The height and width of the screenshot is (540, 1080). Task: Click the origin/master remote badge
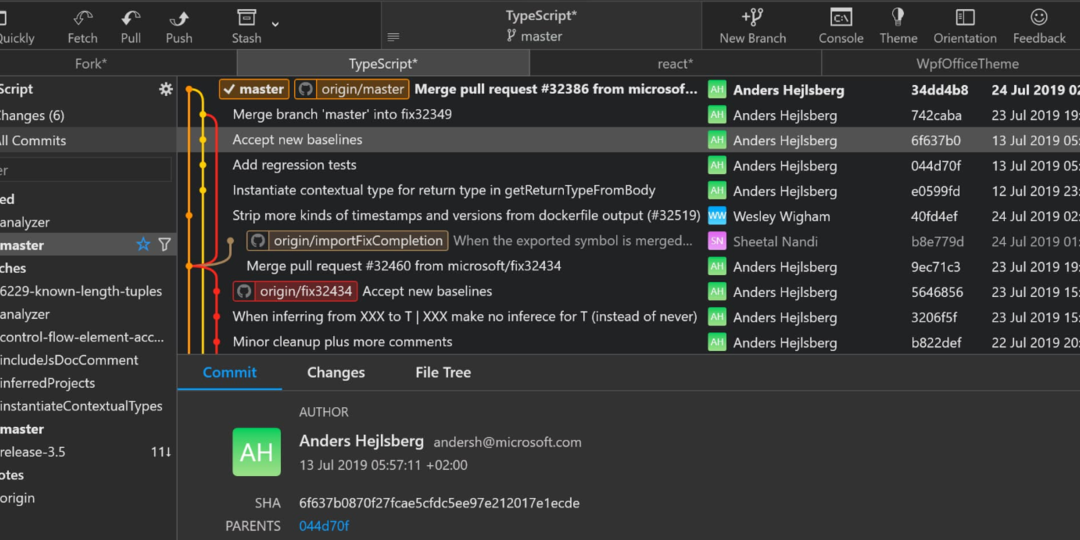click(352, 89)
